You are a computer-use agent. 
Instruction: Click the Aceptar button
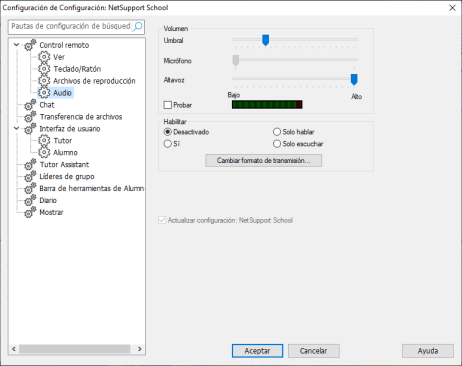point(257,351)
